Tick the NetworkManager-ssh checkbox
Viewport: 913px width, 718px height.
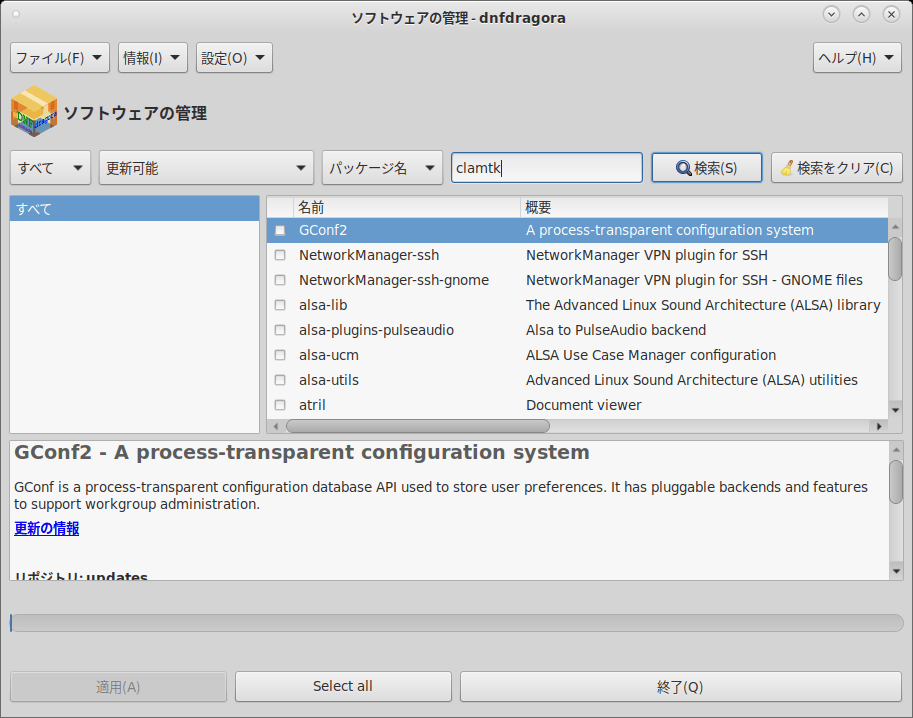[280, 255]
